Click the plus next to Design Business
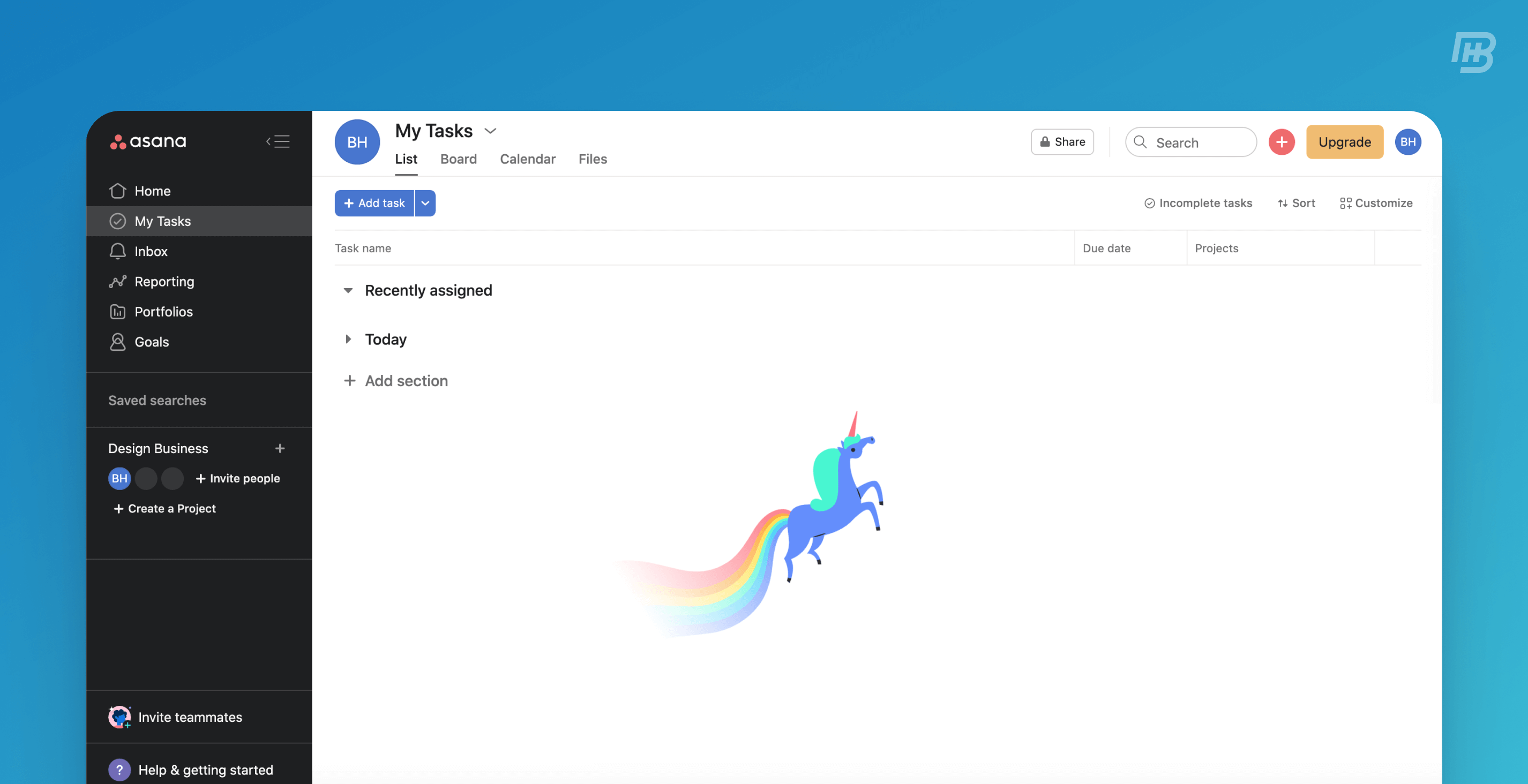Screen dimensions: 1528x784 [x=280, y=448]
